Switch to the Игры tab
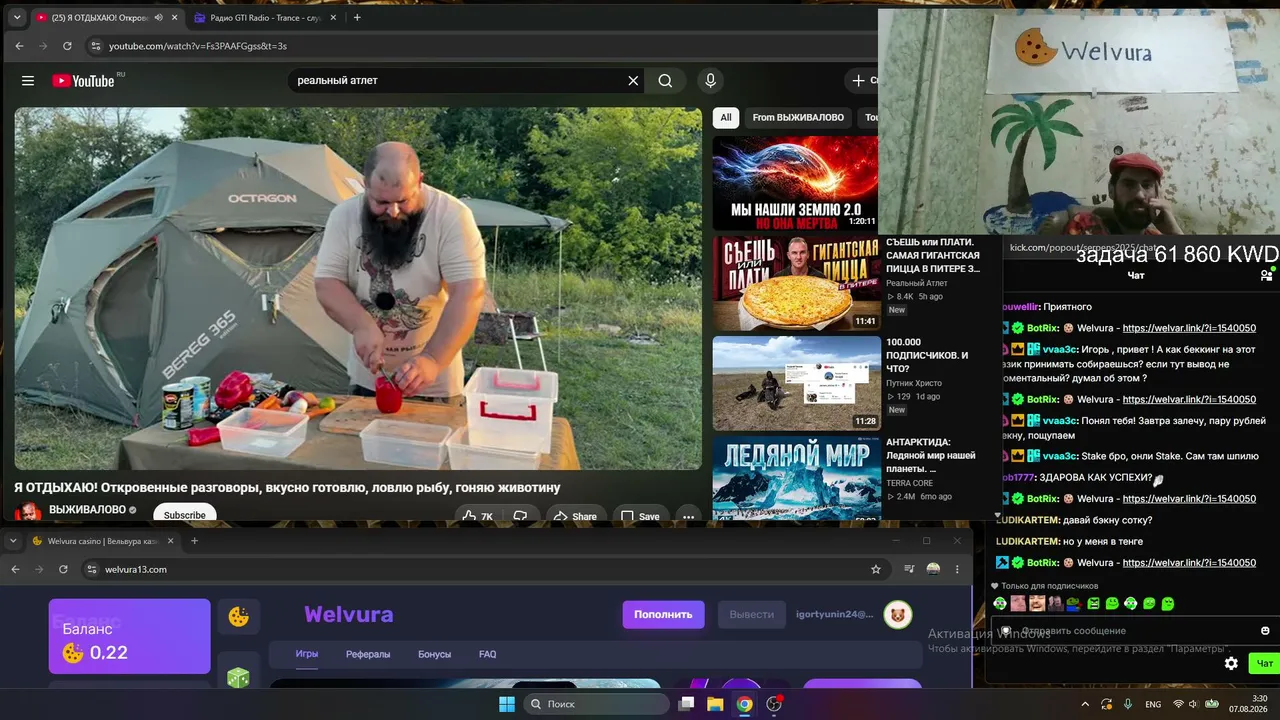Screen dimensions: 1280x720 coord(307,654)
